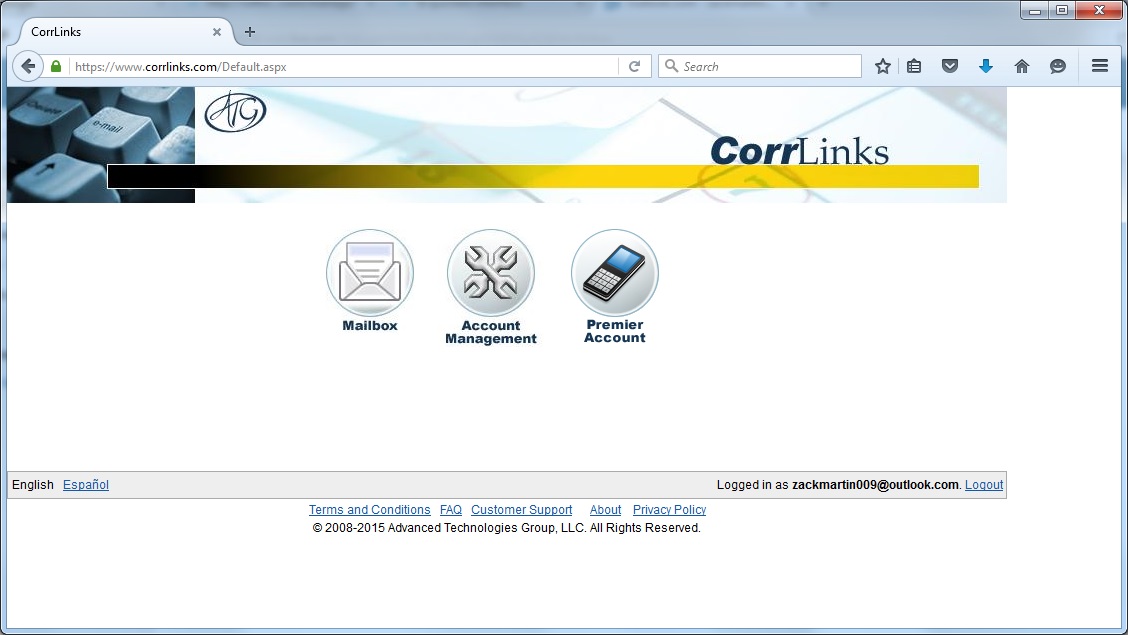
Task: Open the Premier Account phone icon
Action: coord(614,273)
